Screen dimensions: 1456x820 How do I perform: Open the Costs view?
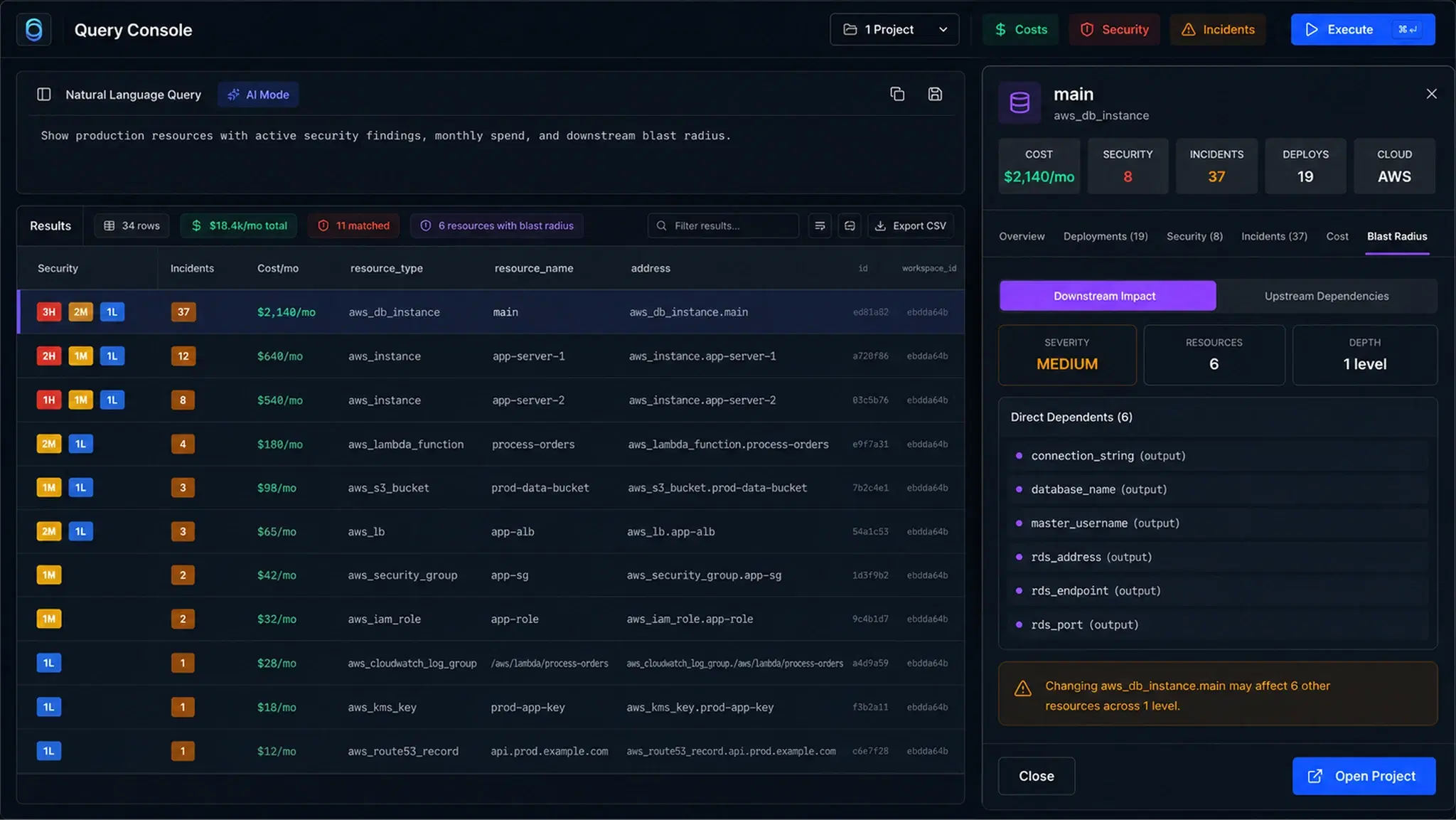pos(1021,29)
